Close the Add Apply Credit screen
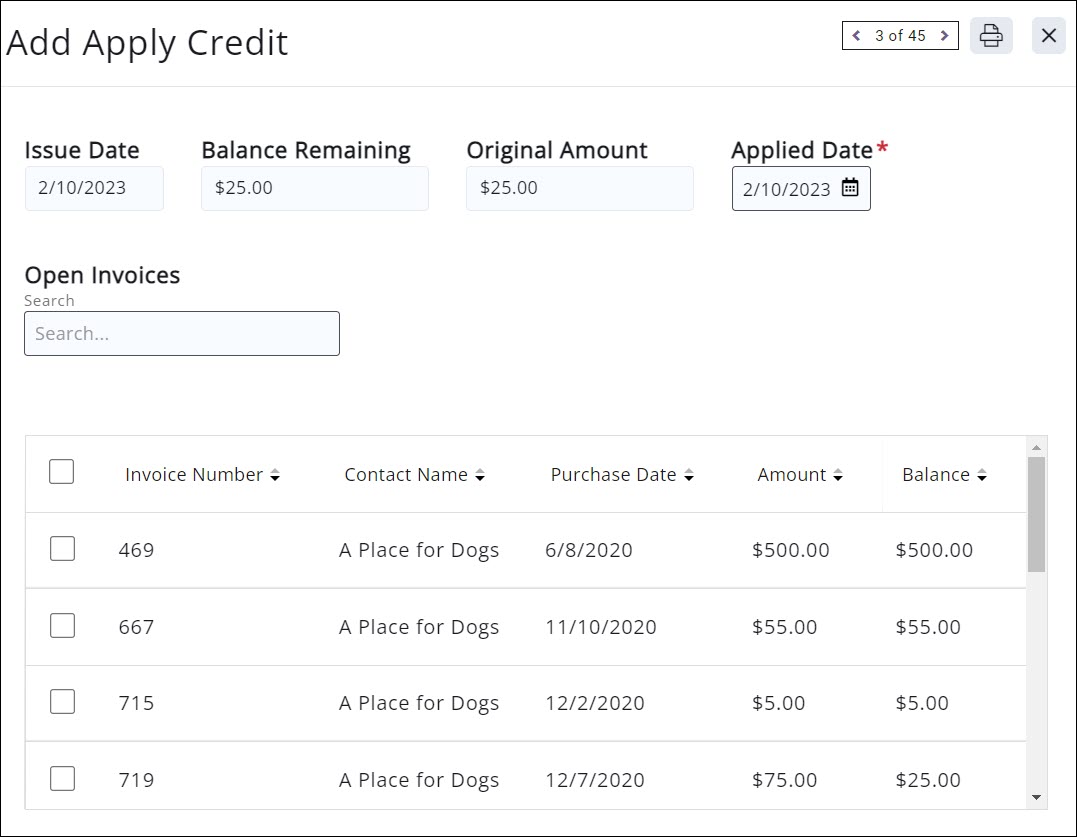 1048,35
